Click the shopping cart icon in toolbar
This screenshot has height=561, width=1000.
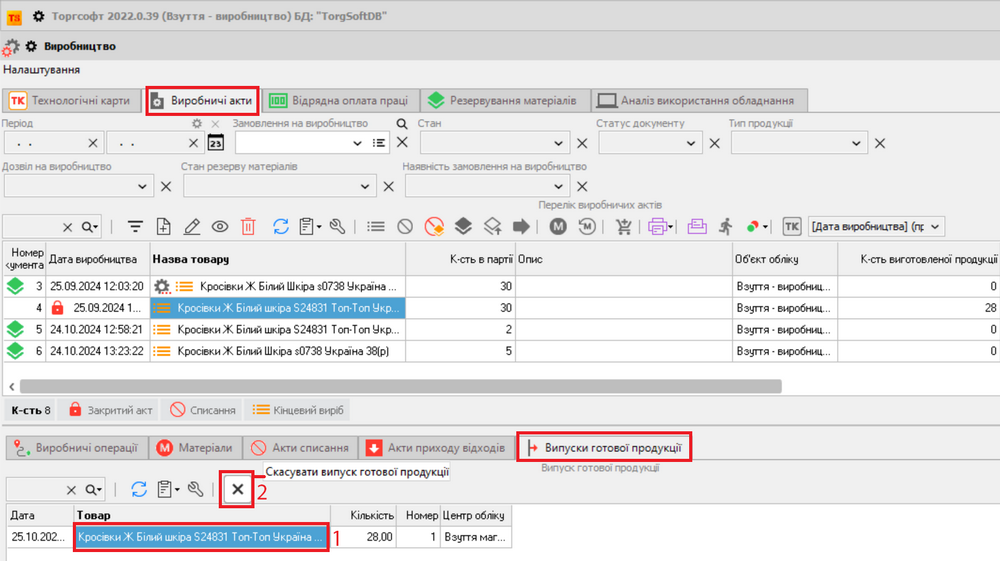coord(625,227)
